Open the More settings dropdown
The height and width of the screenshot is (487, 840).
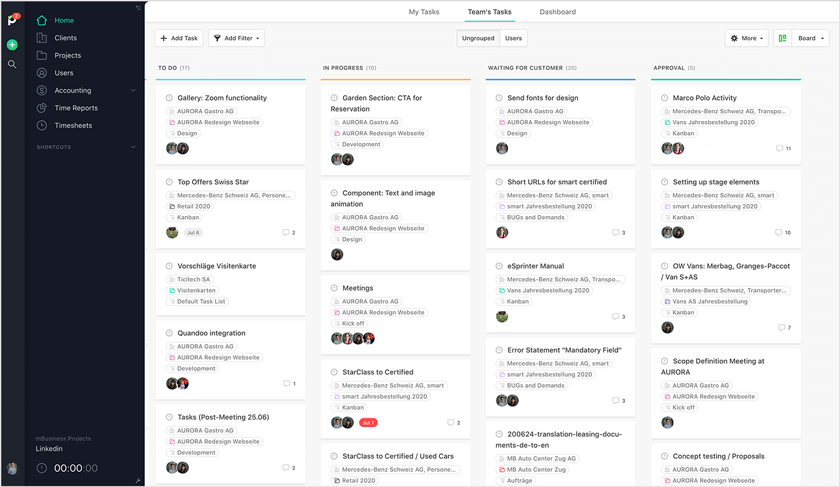[747, 39]
